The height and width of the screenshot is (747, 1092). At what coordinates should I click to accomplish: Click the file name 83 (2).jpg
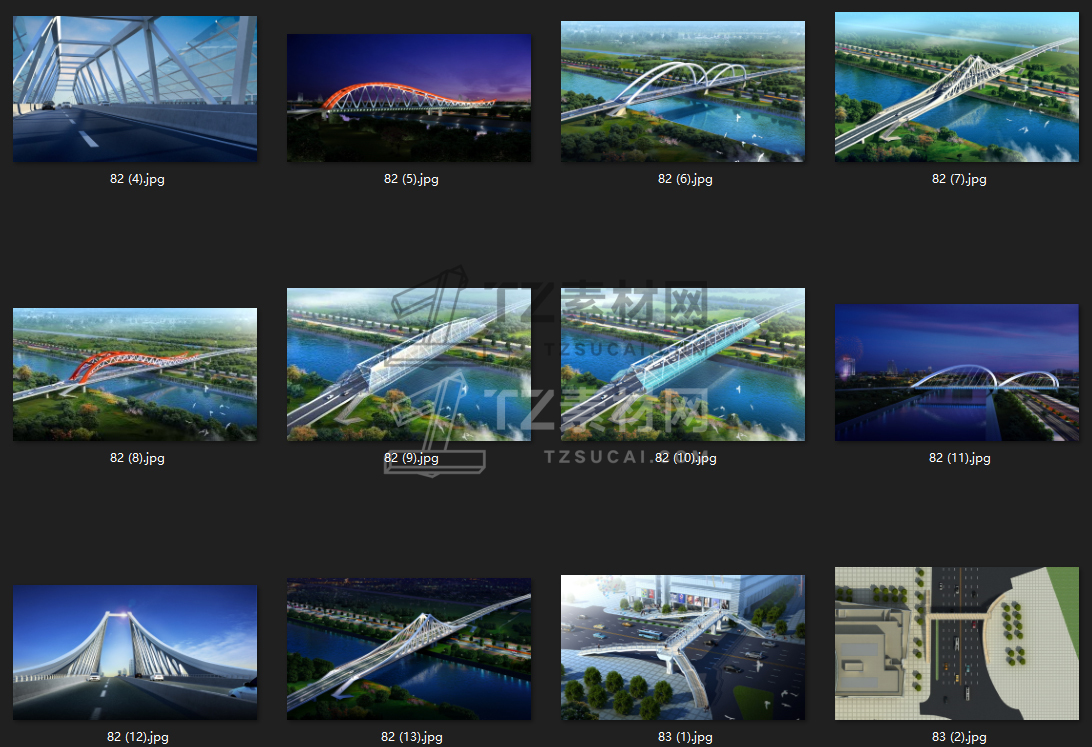(x=959, y=737)
